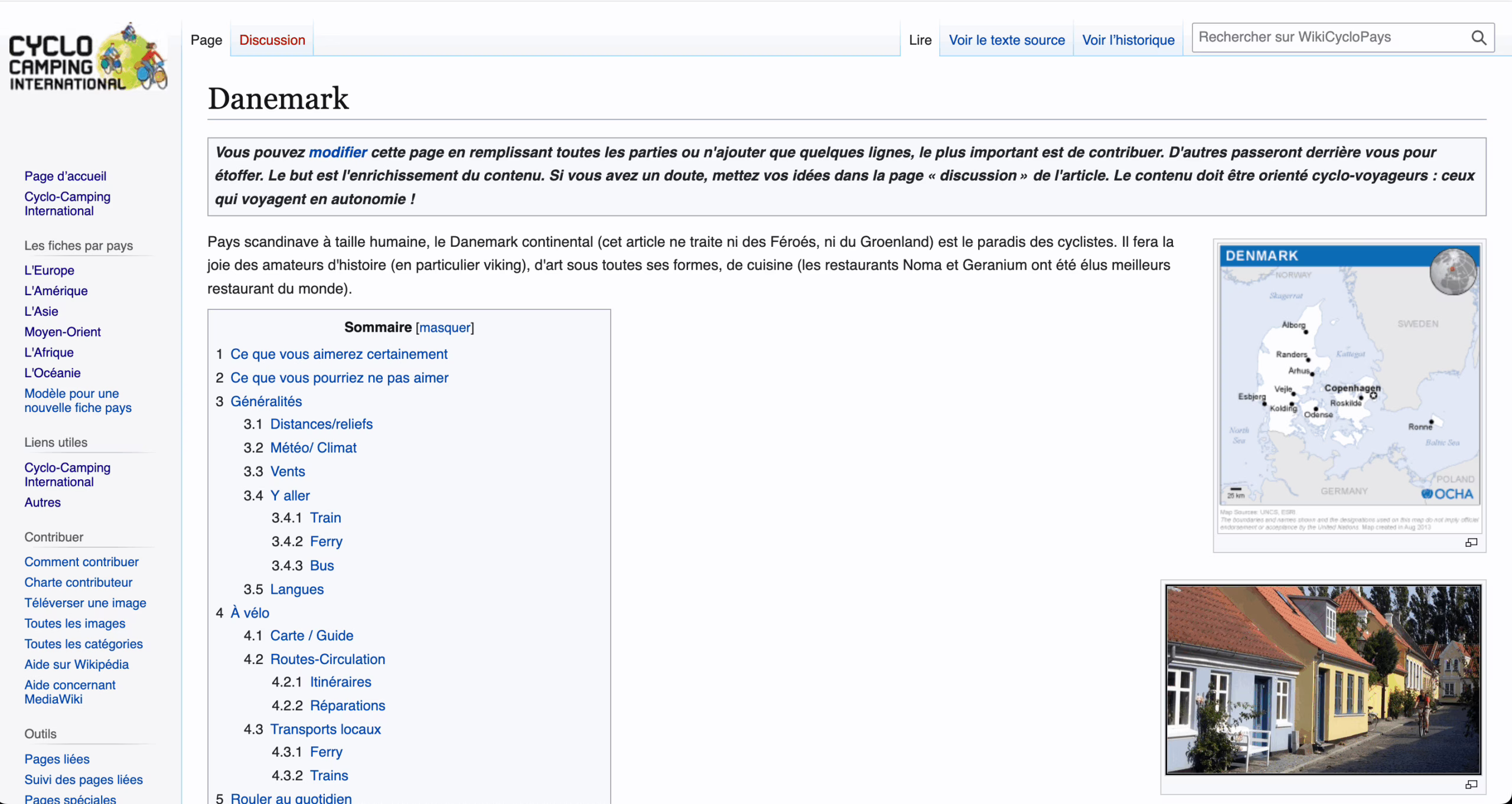Image resolution: width=1512 pixels, height=804 pixels.
Task: Jump to section 3 Généralités
Action: (x=266, y=401)
